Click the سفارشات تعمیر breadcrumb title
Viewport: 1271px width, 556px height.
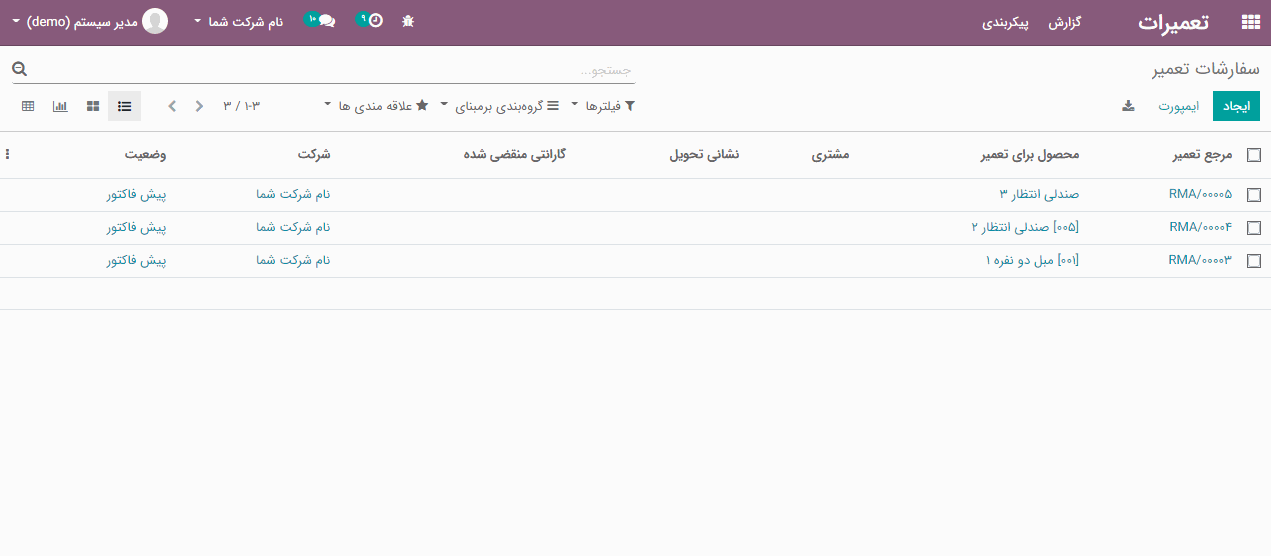tap(1206, 69)
